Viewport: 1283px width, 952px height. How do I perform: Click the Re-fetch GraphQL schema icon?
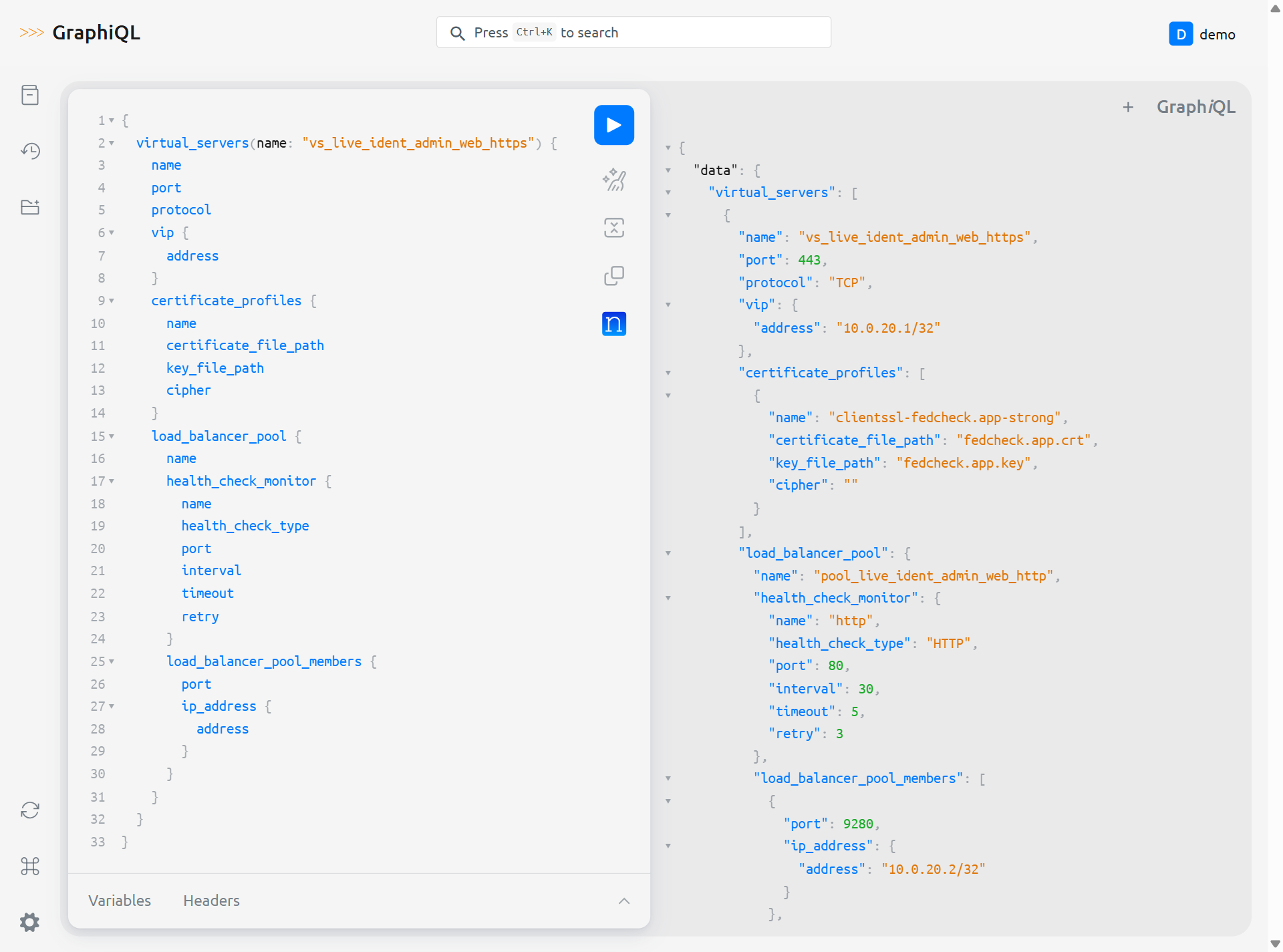click(30, 810)
